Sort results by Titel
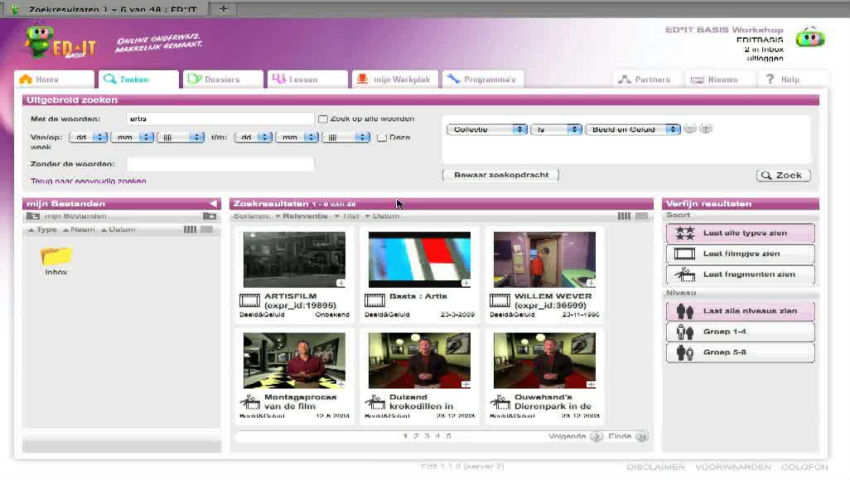 347,216
